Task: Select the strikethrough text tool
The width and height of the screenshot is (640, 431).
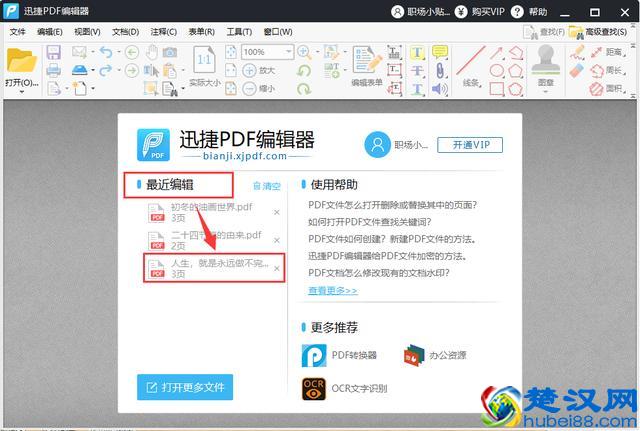Action: tap(417, 71)
